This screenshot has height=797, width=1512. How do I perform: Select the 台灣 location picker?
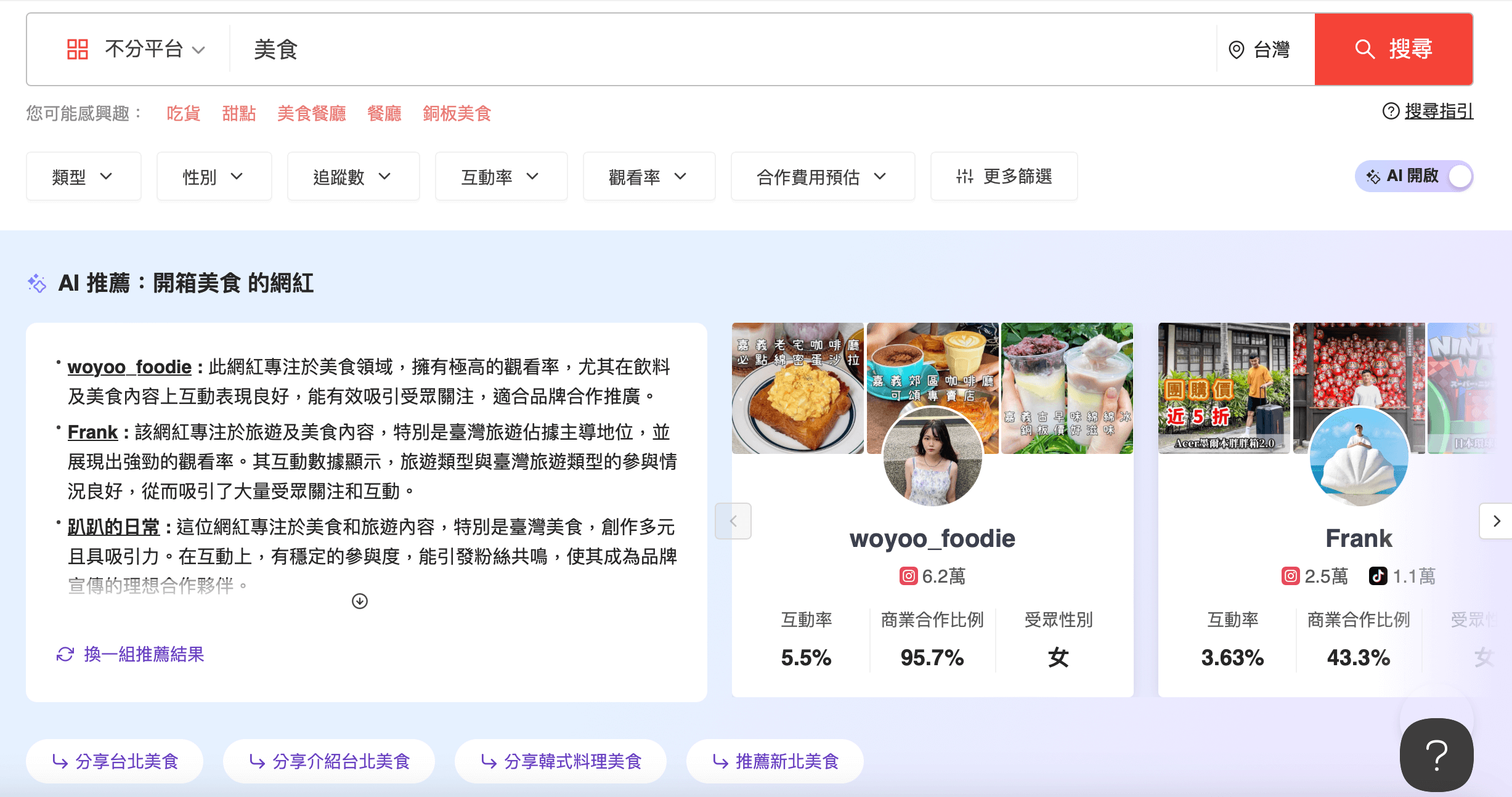click(x=1259, y=49)
